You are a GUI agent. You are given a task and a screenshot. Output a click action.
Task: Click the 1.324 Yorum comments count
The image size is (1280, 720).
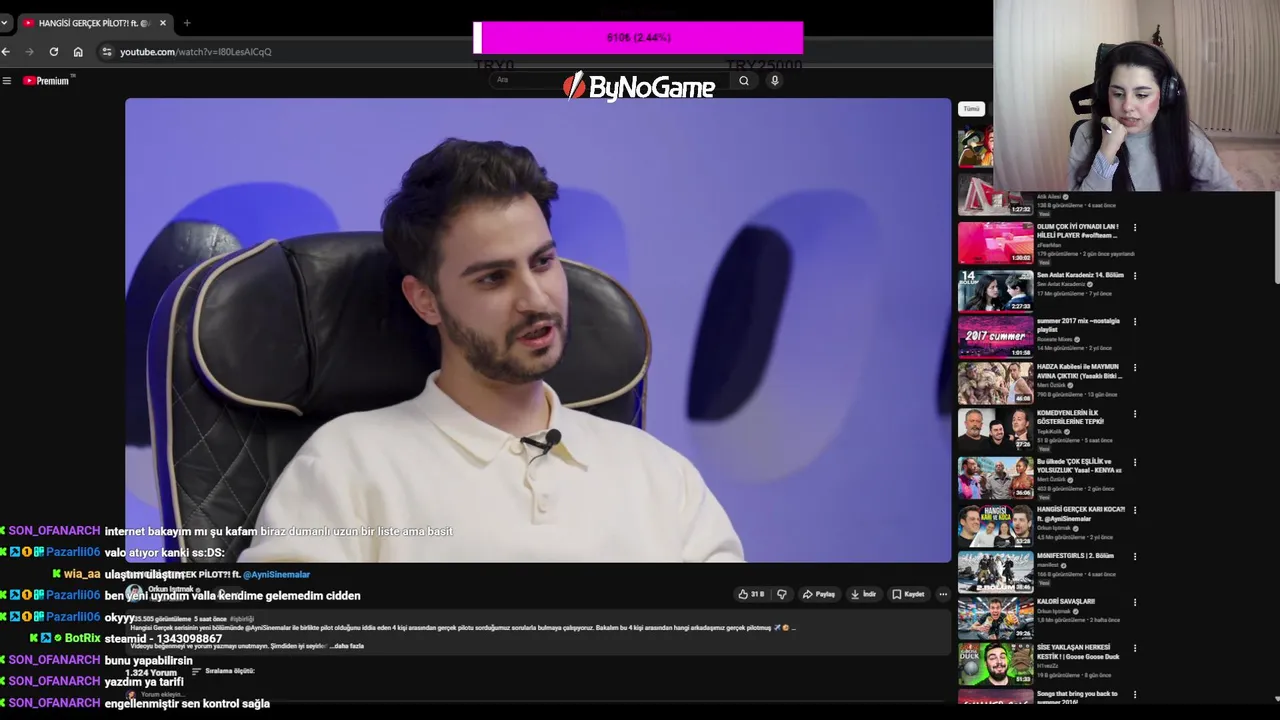click(x=150, y=673)
